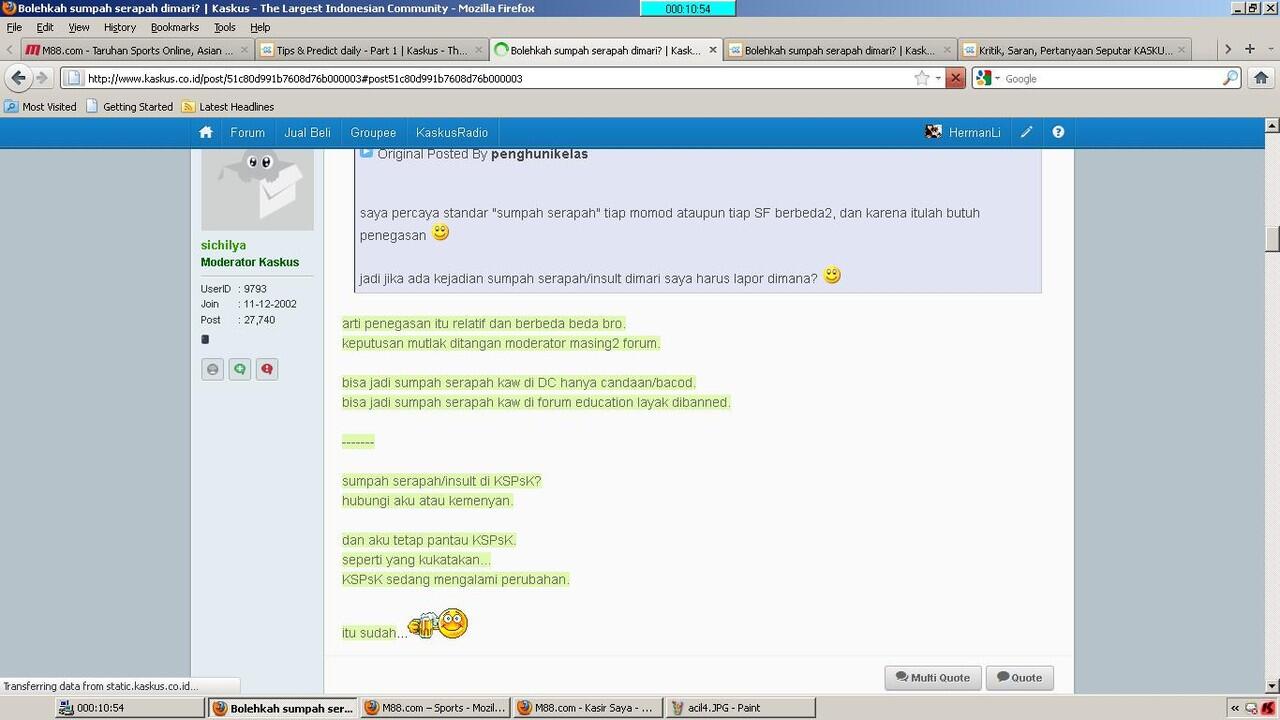This screenshot has width=1280, height=720.
Task: Click the red report icon under sichilya
Action: point(267,369)
